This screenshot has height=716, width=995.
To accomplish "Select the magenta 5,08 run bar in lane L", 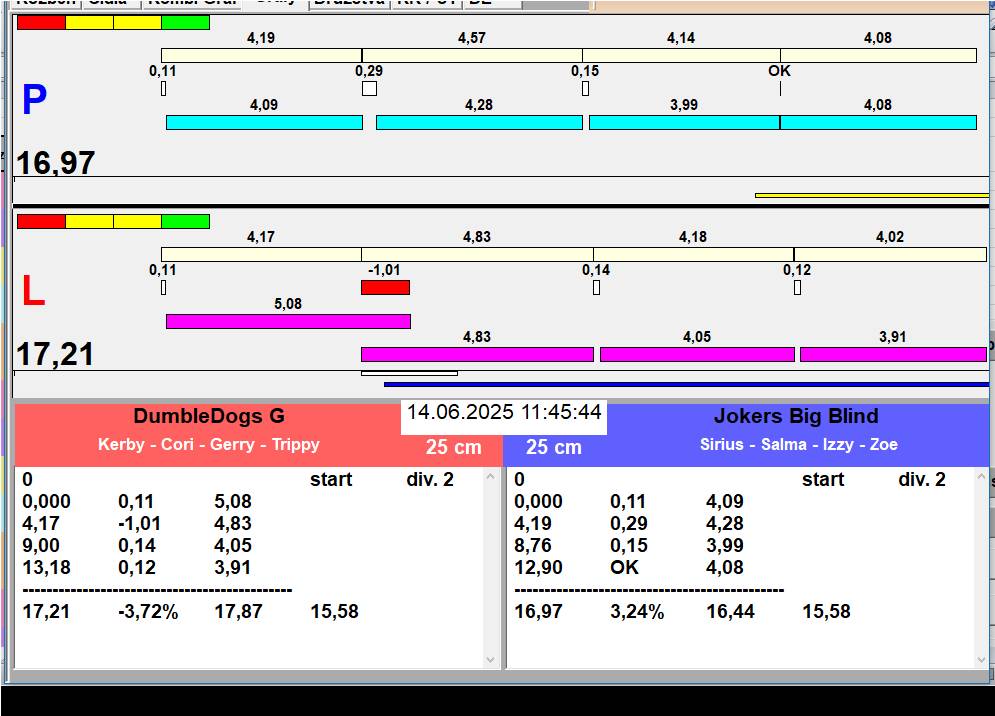I will click(288, 322).
